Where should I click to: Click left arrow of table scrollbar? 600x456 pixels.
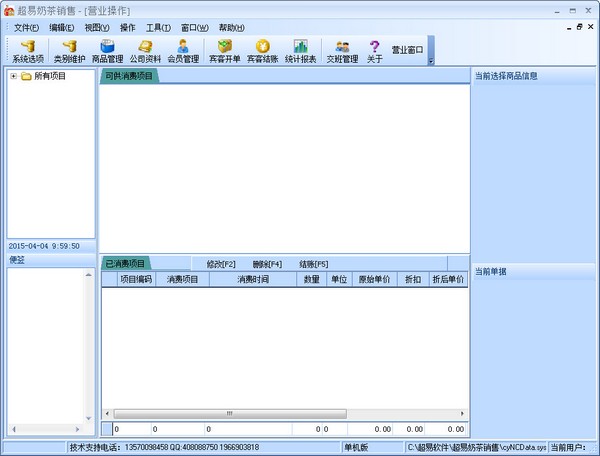tap(107, 414)
